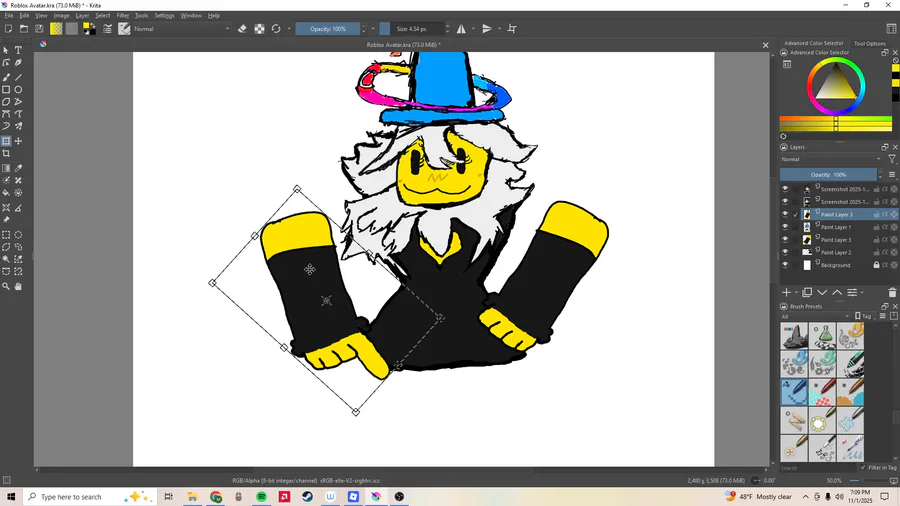Switch to the Tool Options tab
Screen dimensions: 900x506
tap(870, 44)
